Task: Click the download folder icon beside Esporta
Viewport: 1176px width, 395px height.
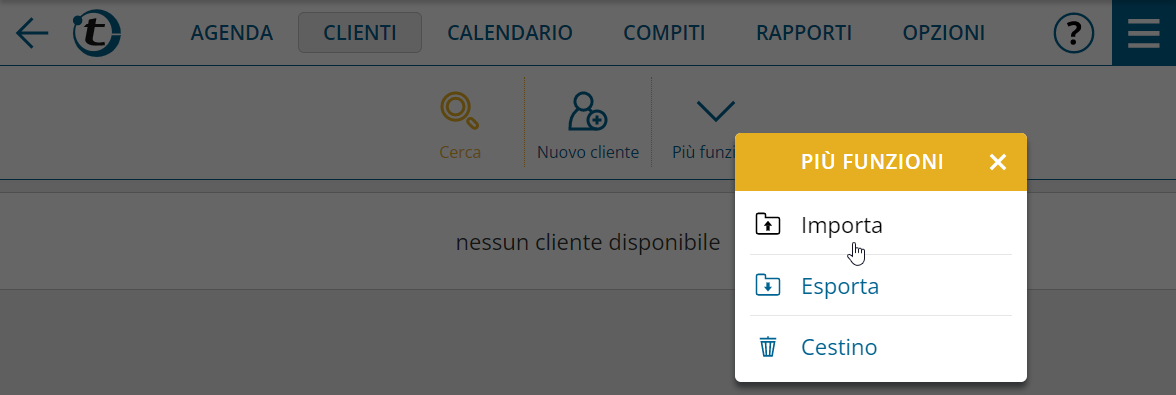Action: [767, 286]
